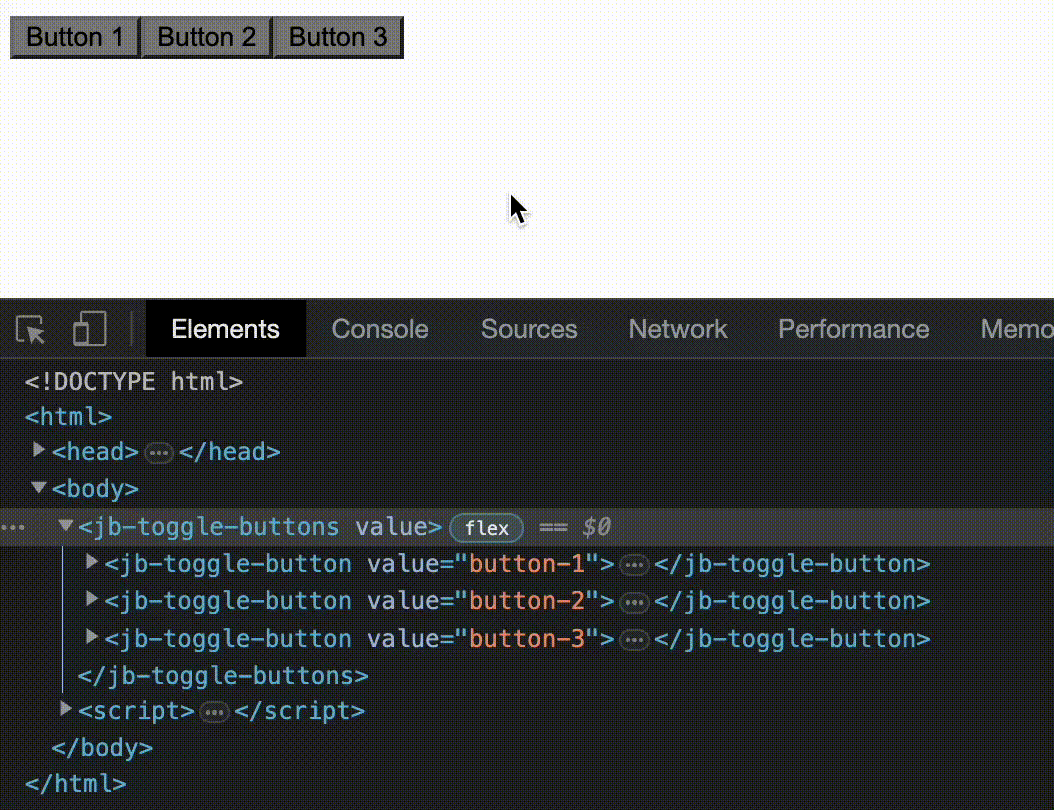Click the ellipsis inside the script element
This screenshot has width=1054, height=810.
tap(213, 711)
